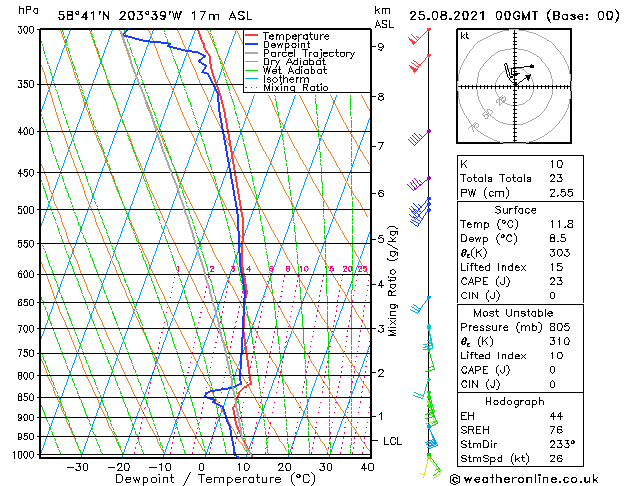
Task: Click the 'km ASL' altitude axis heading
Action: pyautogui.click(x=384, y=17)
